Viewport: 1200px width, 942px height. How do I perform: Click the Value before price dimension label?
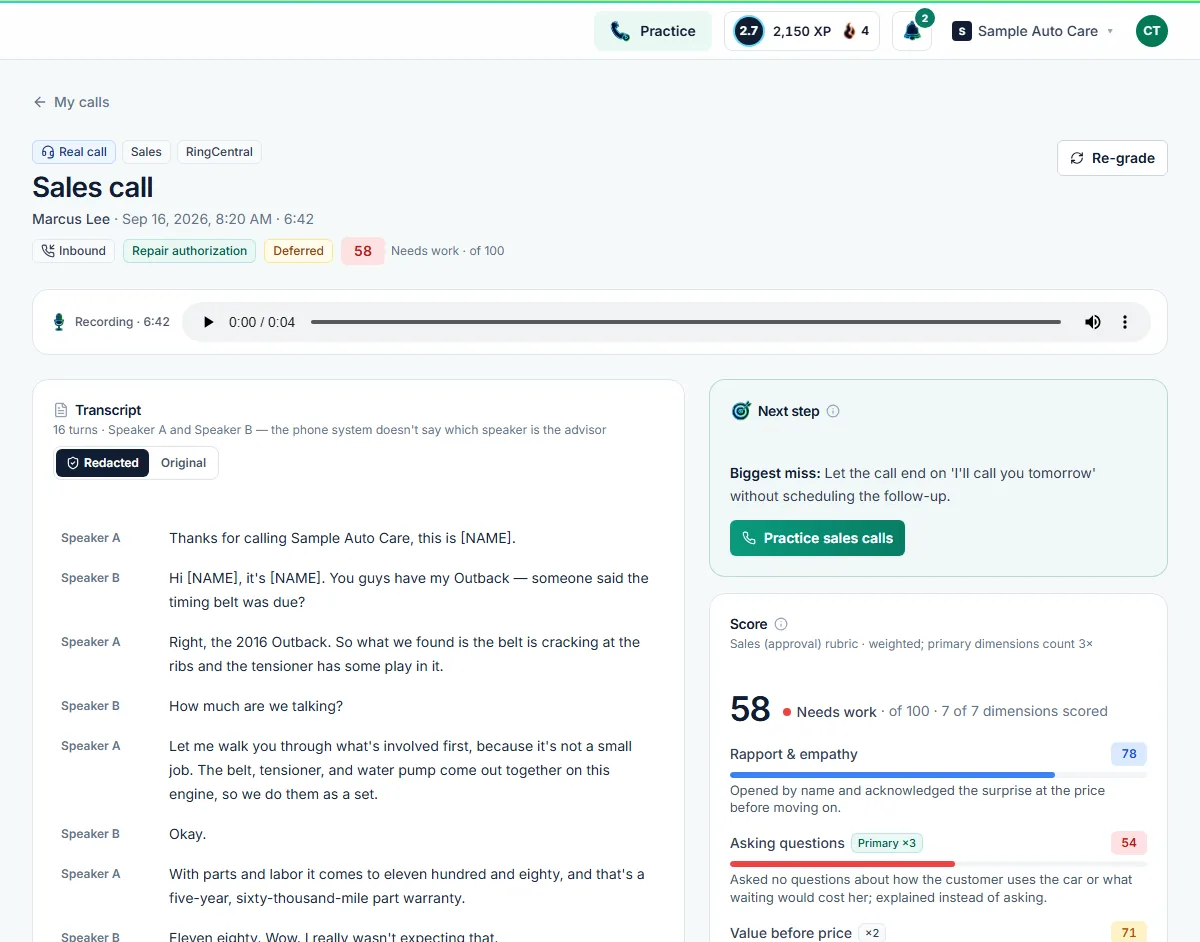(x=791, y=933)
